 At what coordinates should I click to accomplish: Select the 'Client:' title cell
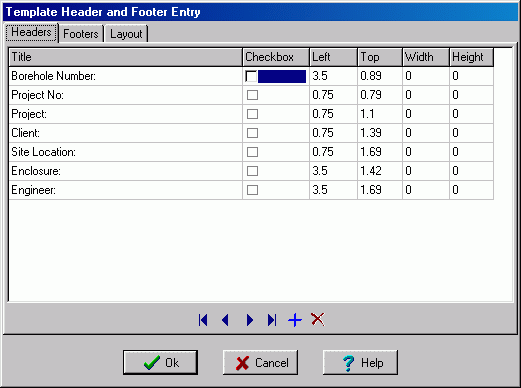[126, 133]
